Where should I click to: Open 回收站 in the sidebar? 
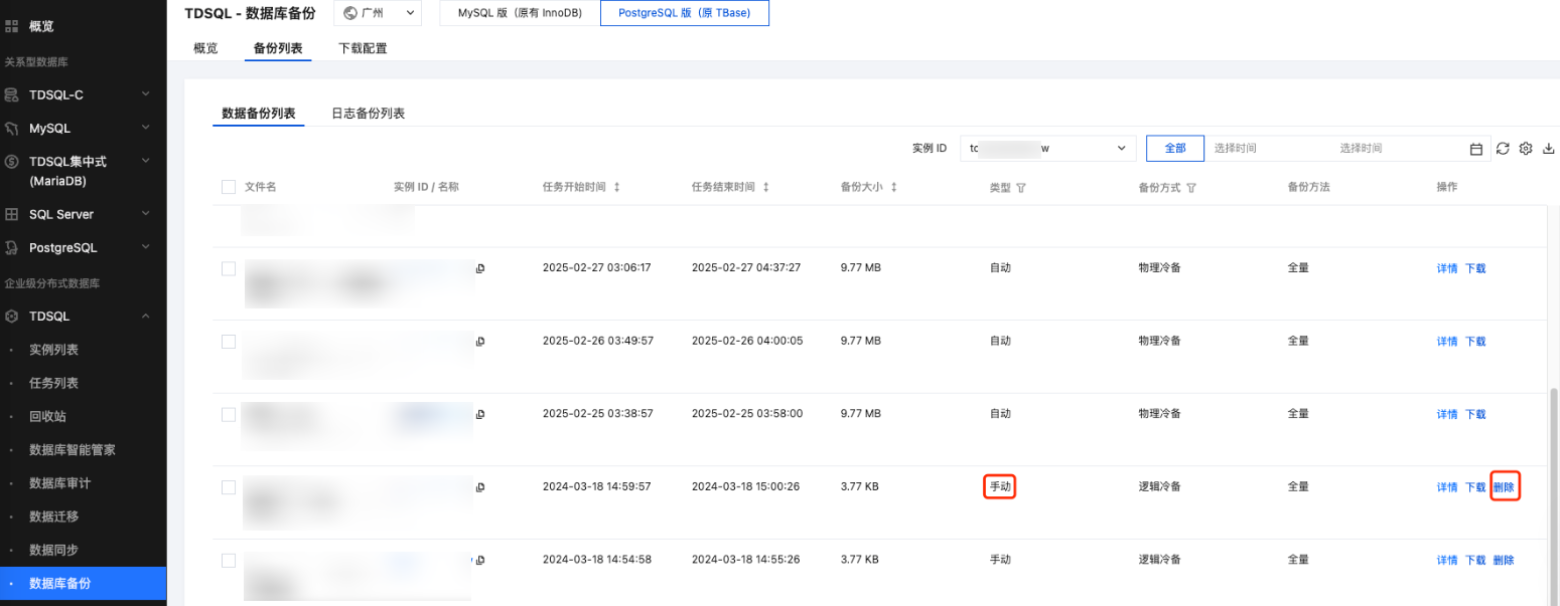[x=48, y=416]
